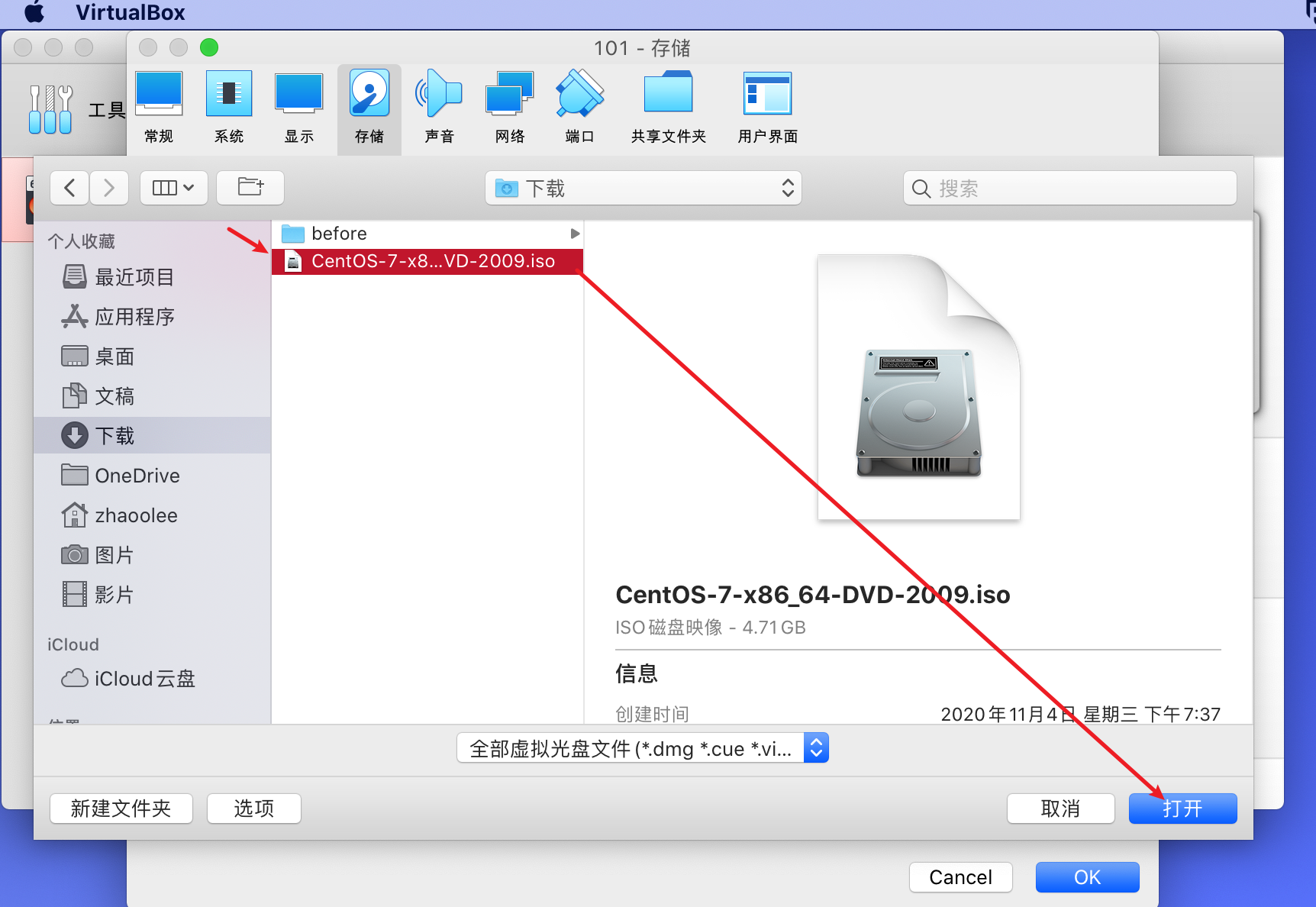The height and width of the screenshot is (907, 1316).
Task: Open the VirtualBox menu in menu bar
Action: point(131,12)
